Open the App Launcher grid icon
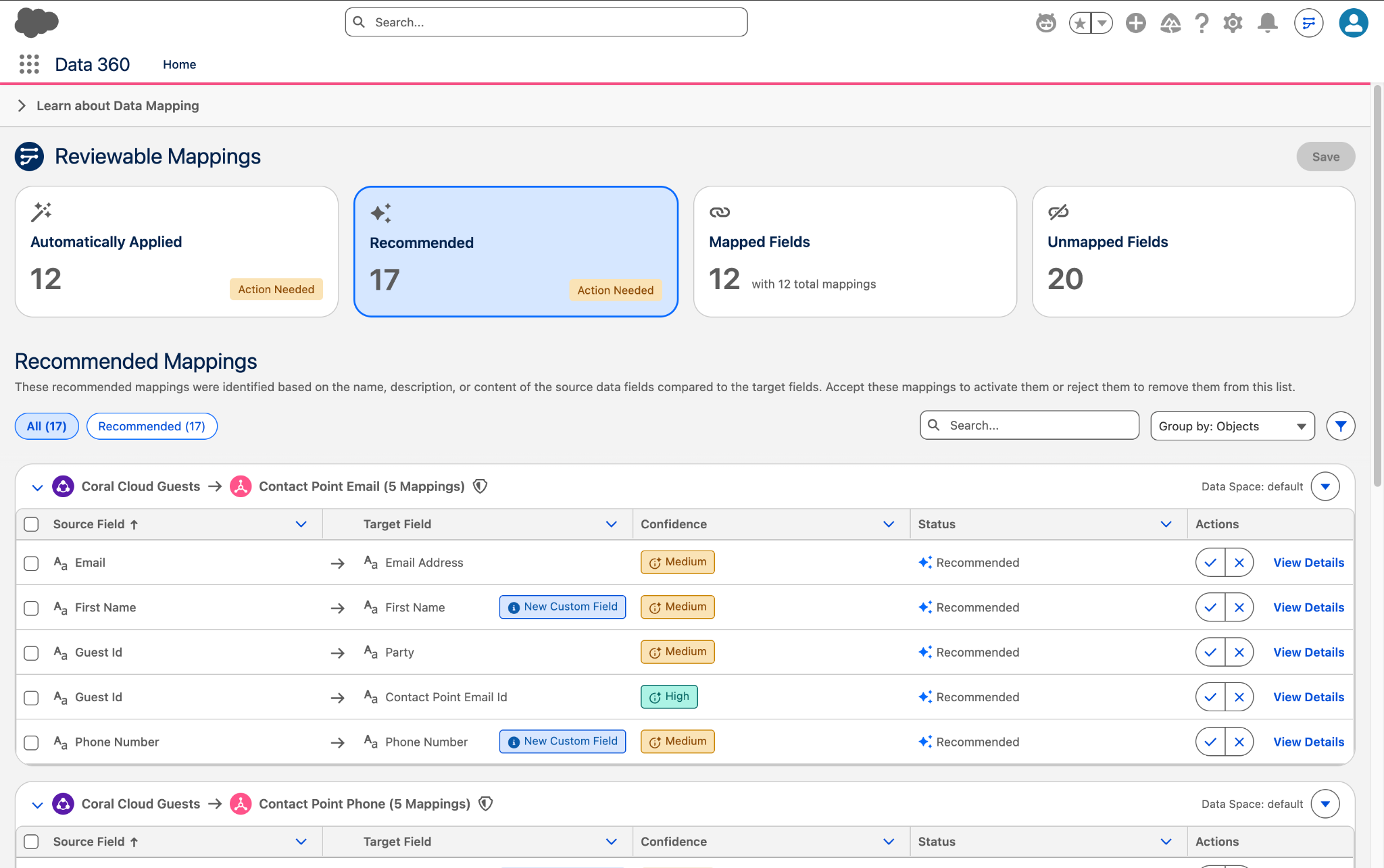 click(x=29, y=64)
